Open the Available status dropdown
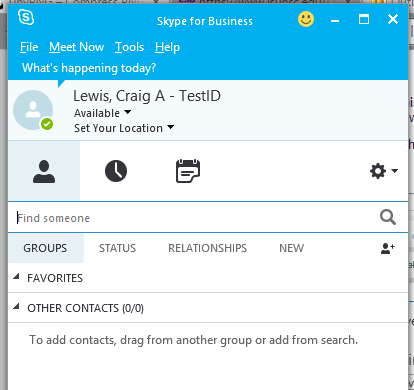Screen dimensions: 414x390 (102, 113)
